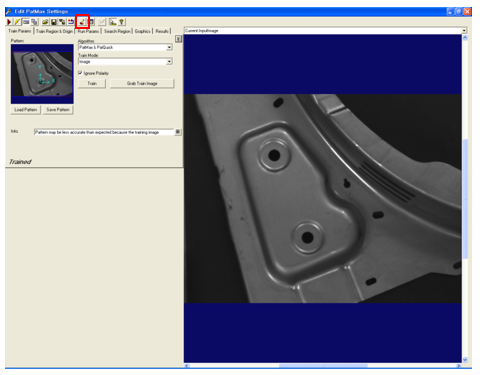Viewport: 480px width, 375px height.
Task: Click the floppy disk save icon
Action: tap(54, 22)
